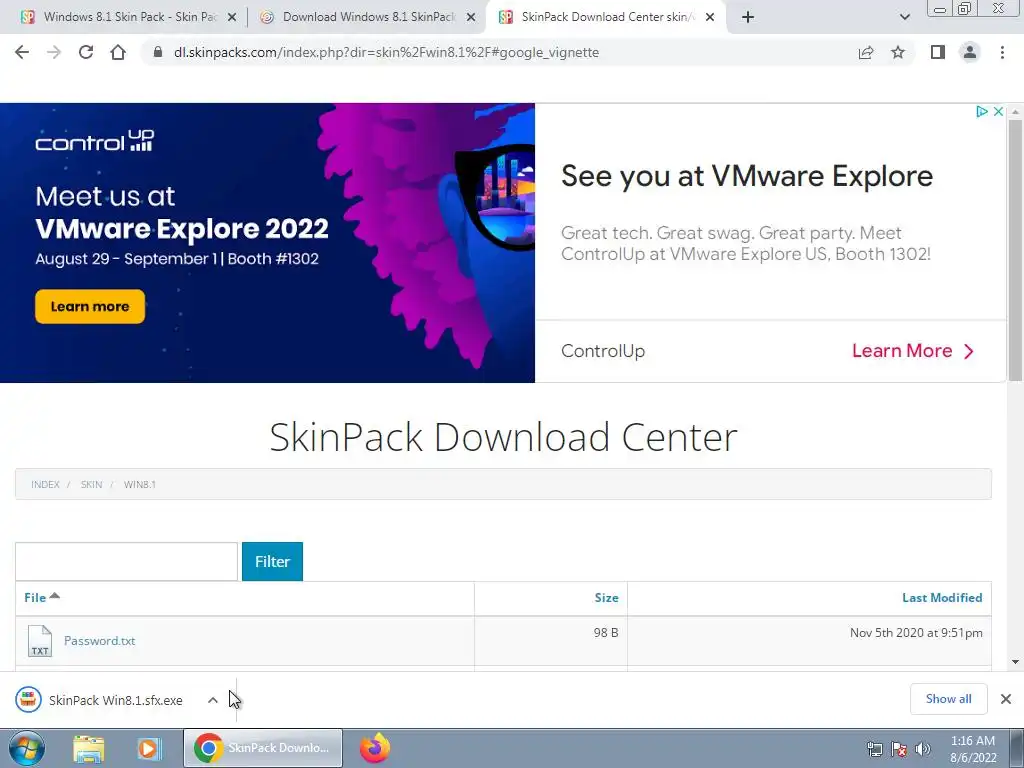This screenshot has width=1024, height=768.
Task: Bookmark this page with the star
Action: pyautogui.click(x=898, y=52)
